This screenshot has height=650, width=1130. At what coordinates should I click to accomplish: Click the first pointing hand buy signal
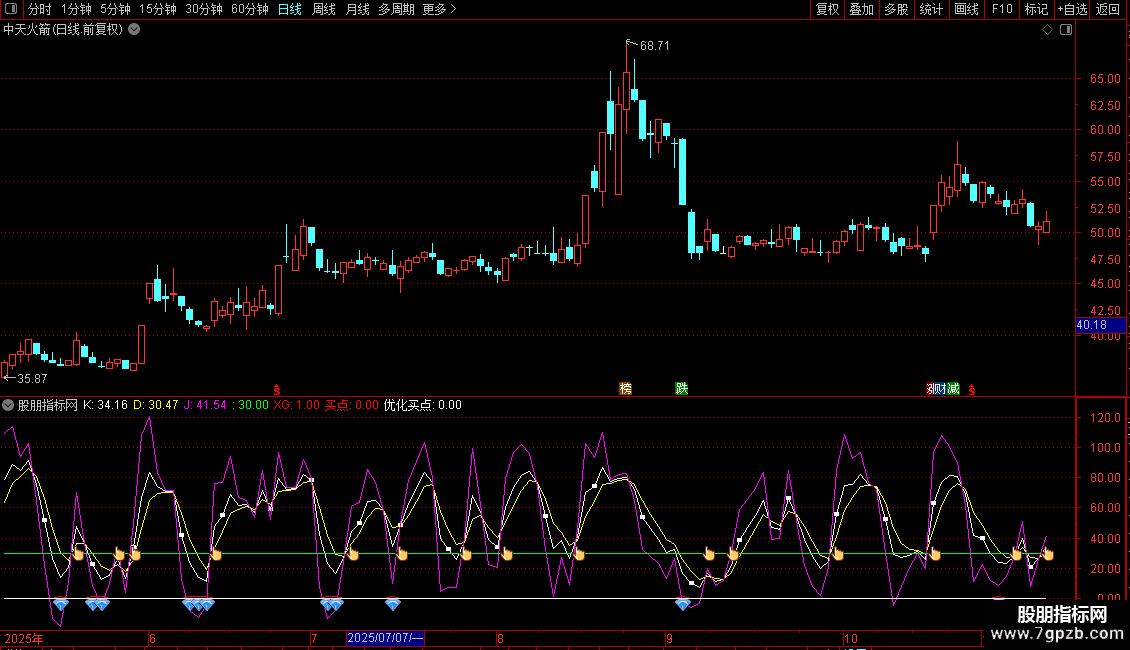[78, 553]
